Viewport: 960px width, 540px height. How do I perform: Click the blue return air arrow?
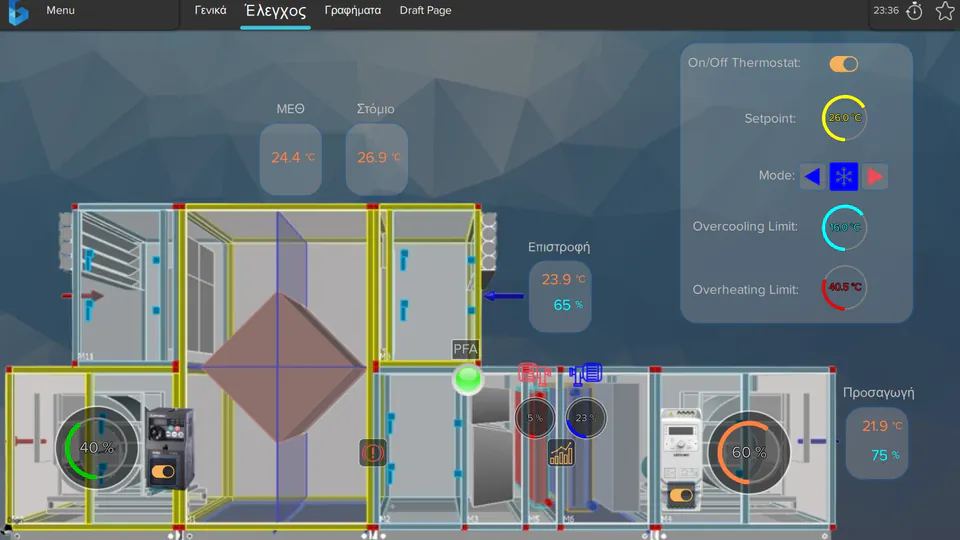pos(504,296)
